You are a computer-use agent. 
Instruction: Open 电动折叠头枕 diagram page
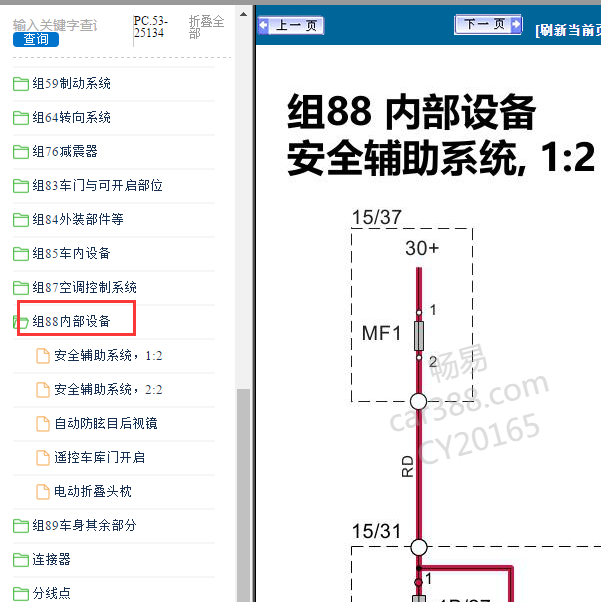(x=93, y=491)
